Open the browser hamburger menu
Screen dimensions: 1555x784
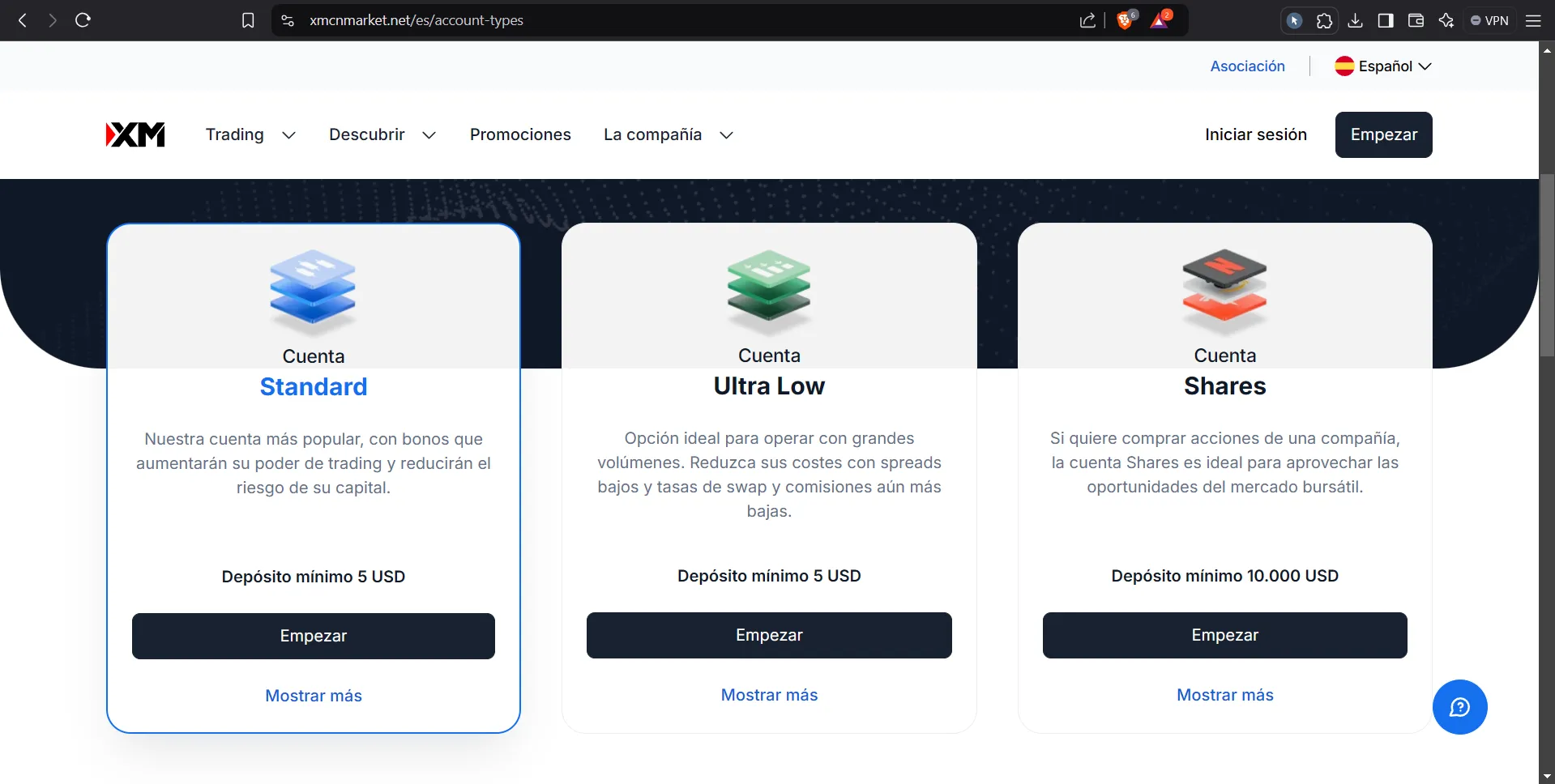click(x=1533, y=20)
